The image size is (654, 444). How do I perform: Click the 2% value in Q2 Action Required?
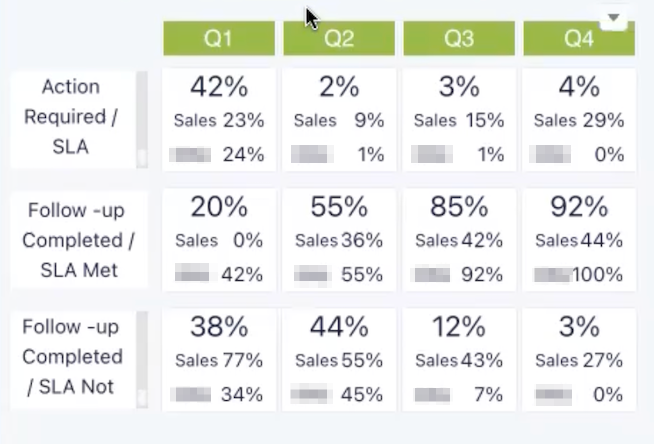pyautogui.click(x=339, y=88)
